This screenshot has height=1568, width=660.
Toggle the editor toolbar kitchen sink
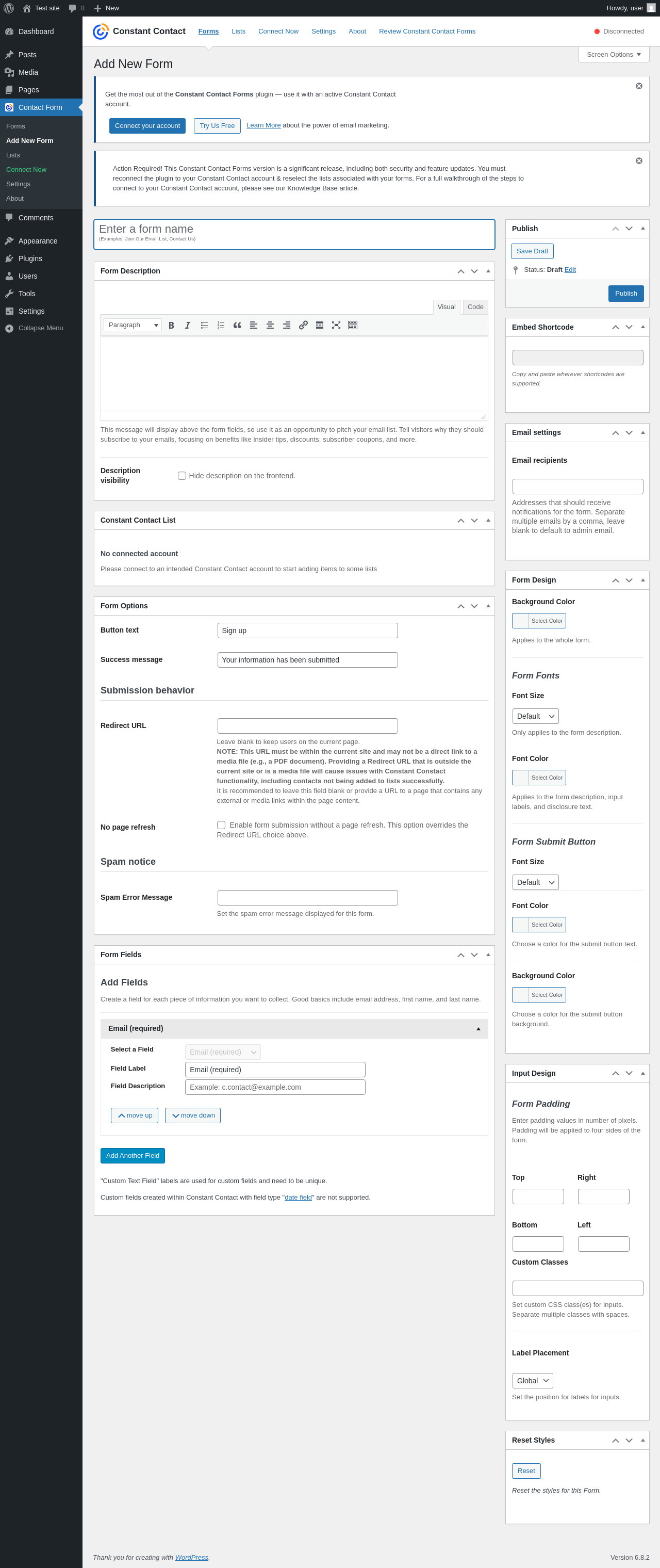coord(353,325)
